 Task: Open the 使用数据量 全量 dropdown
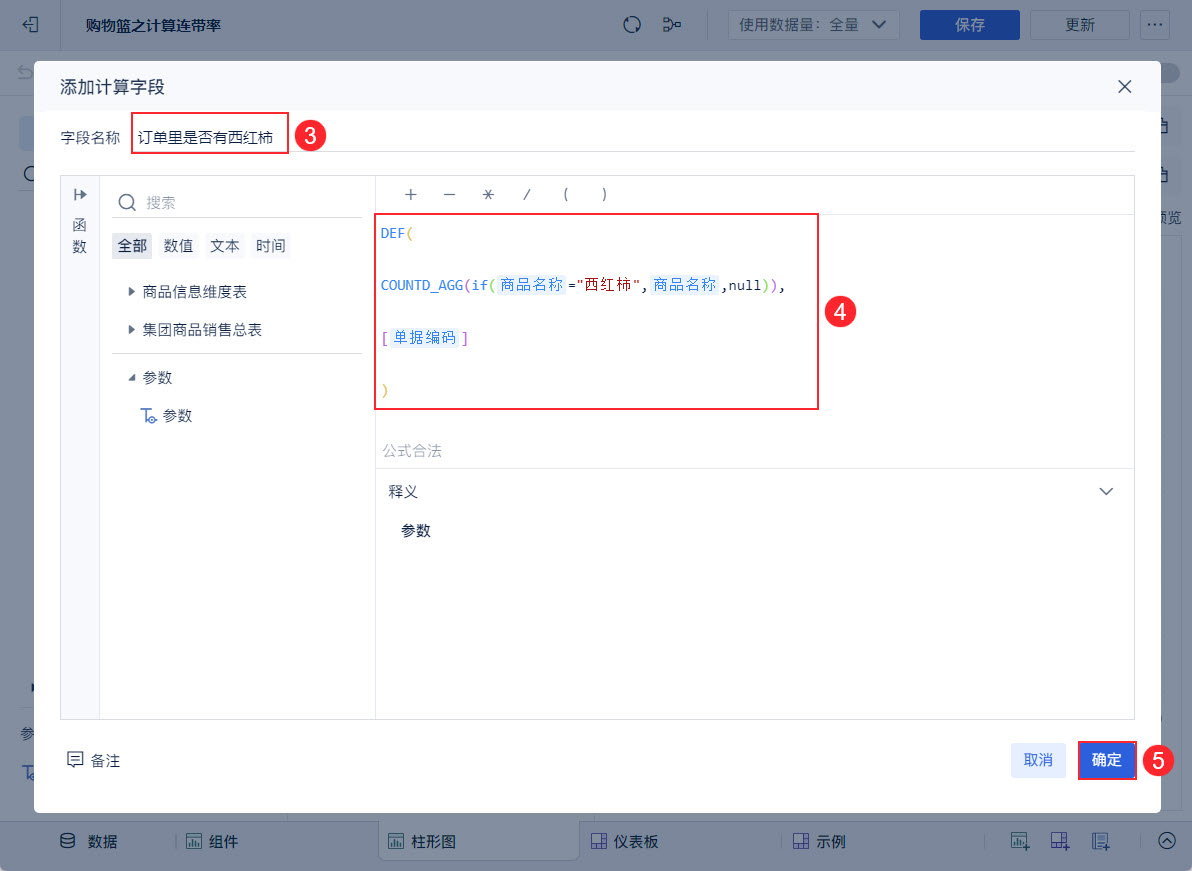click(x=813, y=25)
